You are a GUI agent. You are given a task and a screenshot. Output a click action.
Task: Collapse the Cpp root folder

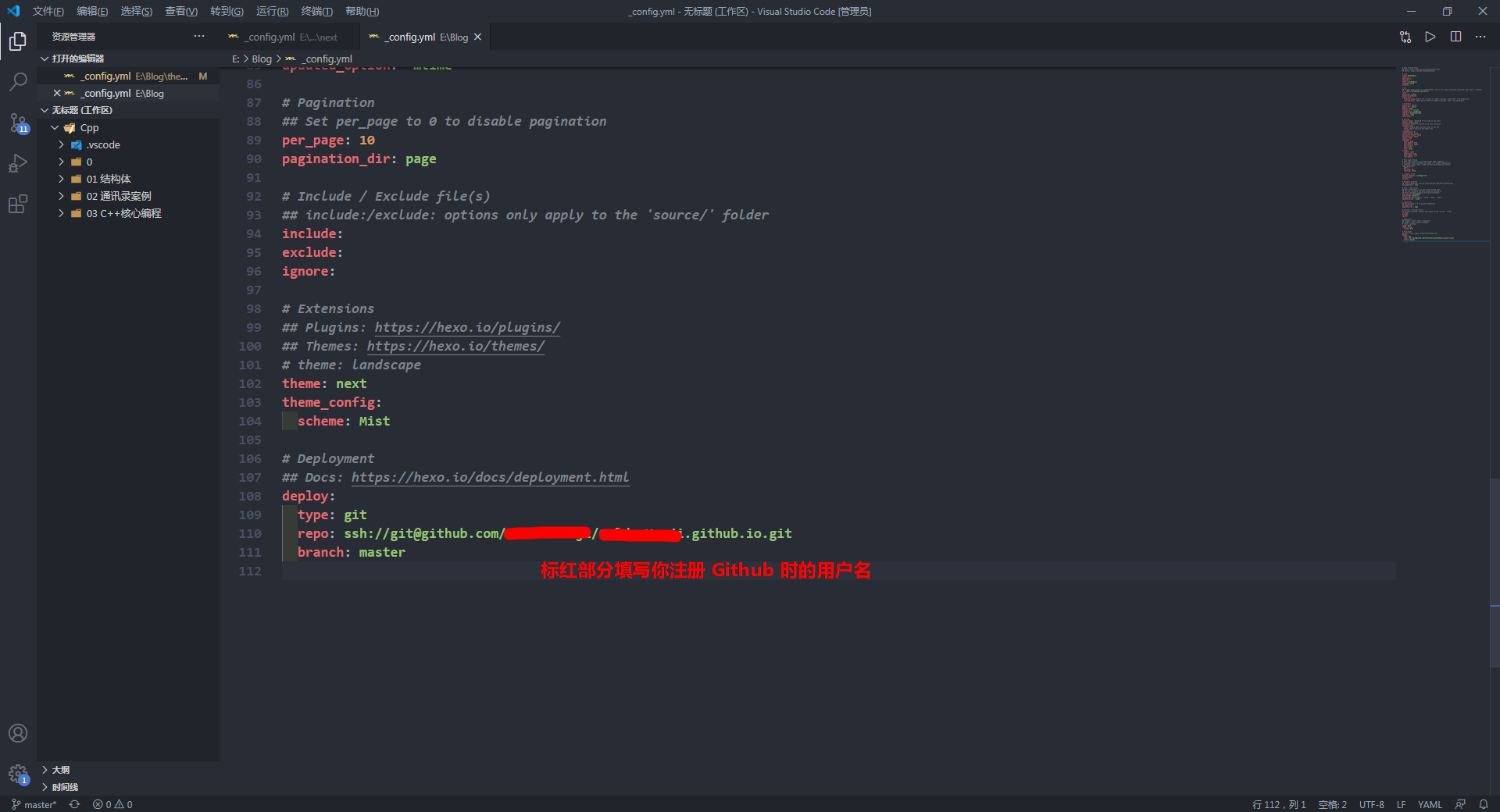point(55,127)
